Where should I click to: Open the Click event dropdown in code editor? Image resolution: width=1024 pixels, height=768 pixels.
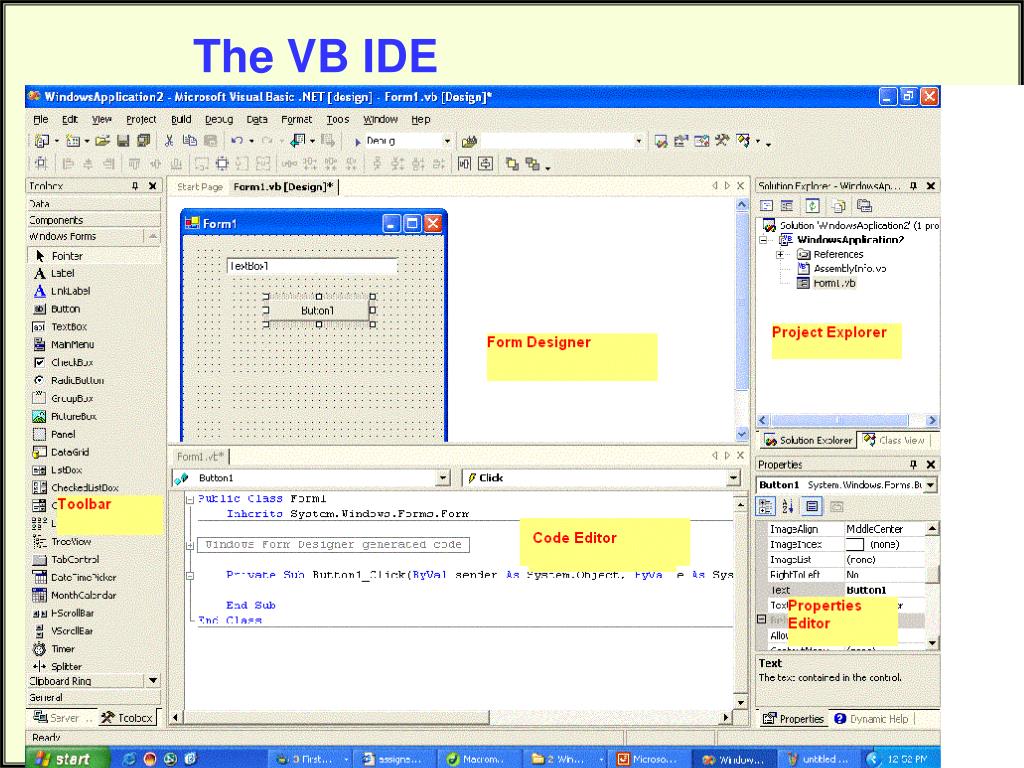point(733,478)
